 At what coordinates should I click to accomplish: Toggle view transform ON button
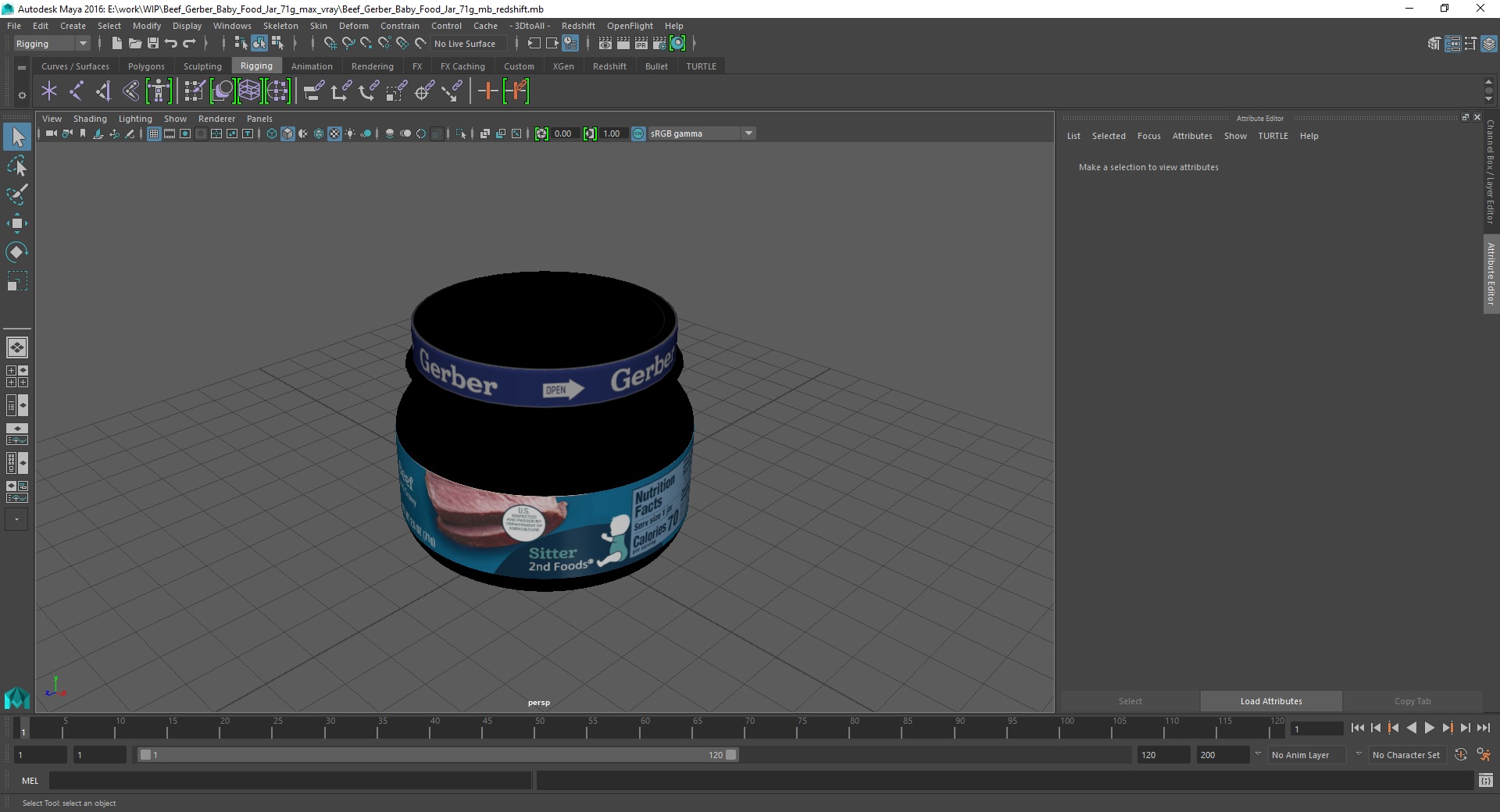click(638, 134)
